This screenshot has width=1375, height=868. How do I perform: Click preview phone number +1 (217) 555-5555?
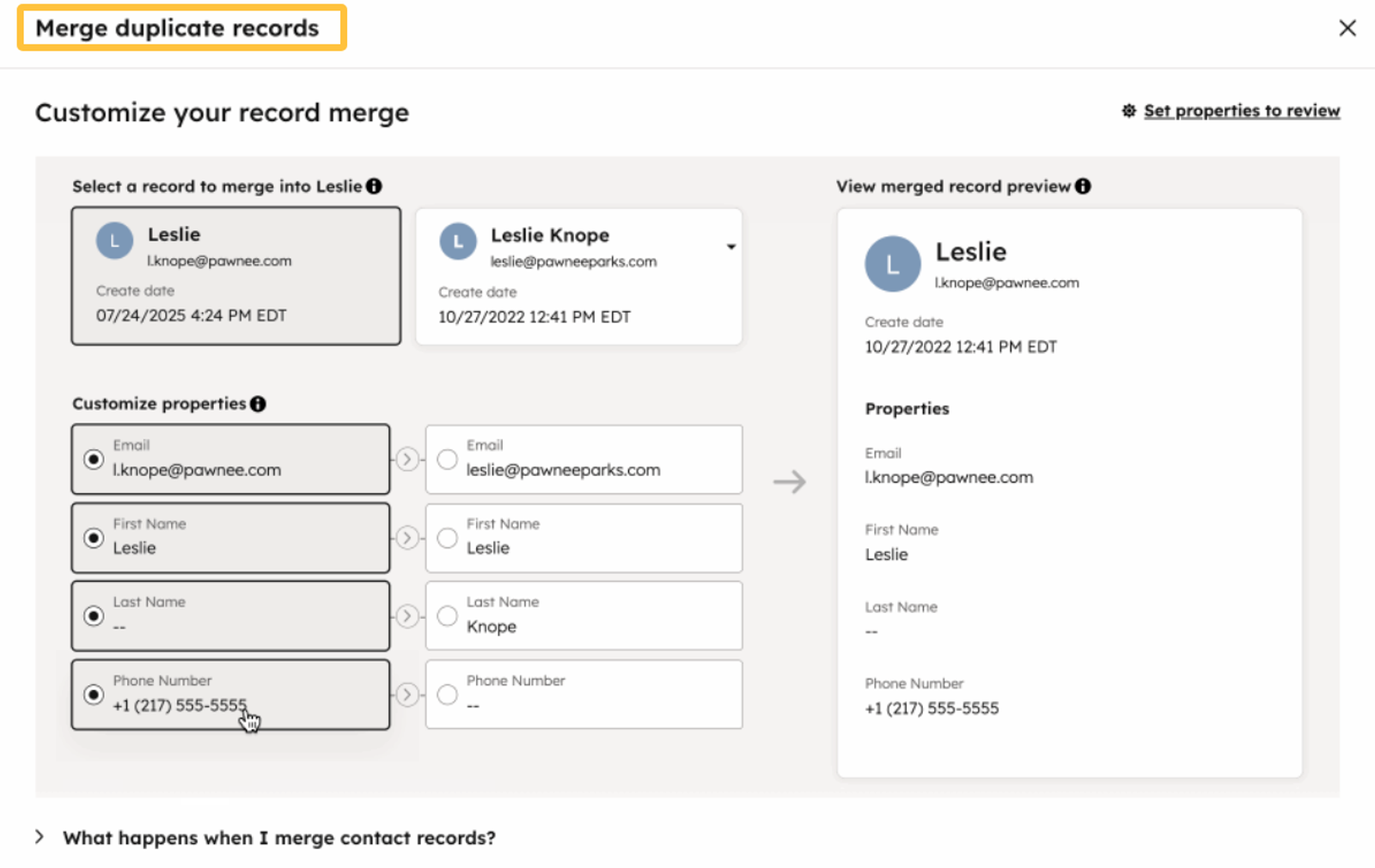click(932, 708)
